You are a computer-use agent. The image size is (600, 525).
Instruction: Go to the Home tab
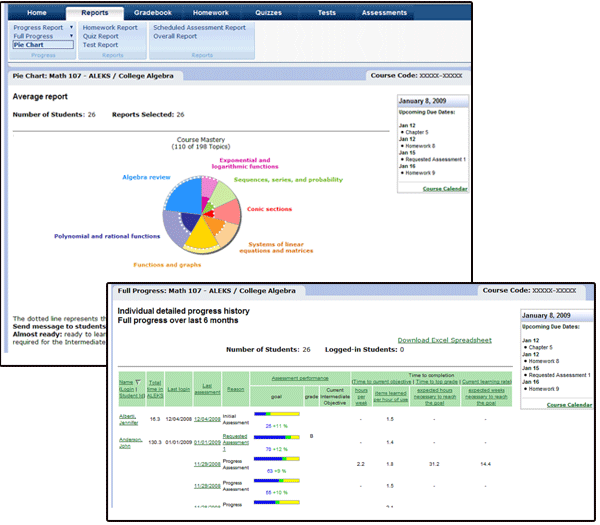37,13
